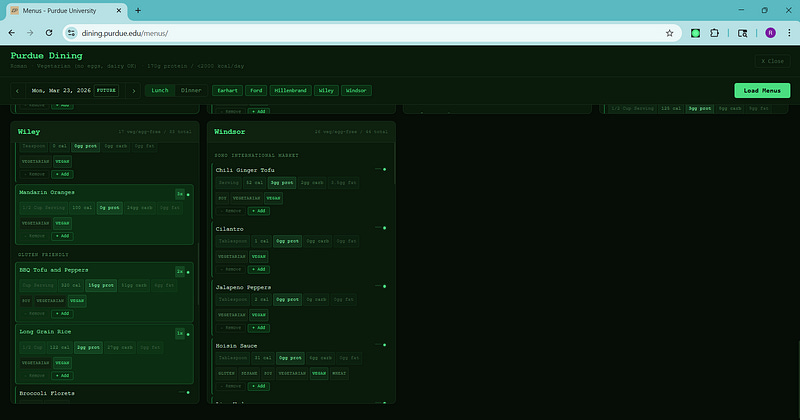Click the GLUTEN FRIENDLY section label
800x420 pixels.
click(43, 255)
